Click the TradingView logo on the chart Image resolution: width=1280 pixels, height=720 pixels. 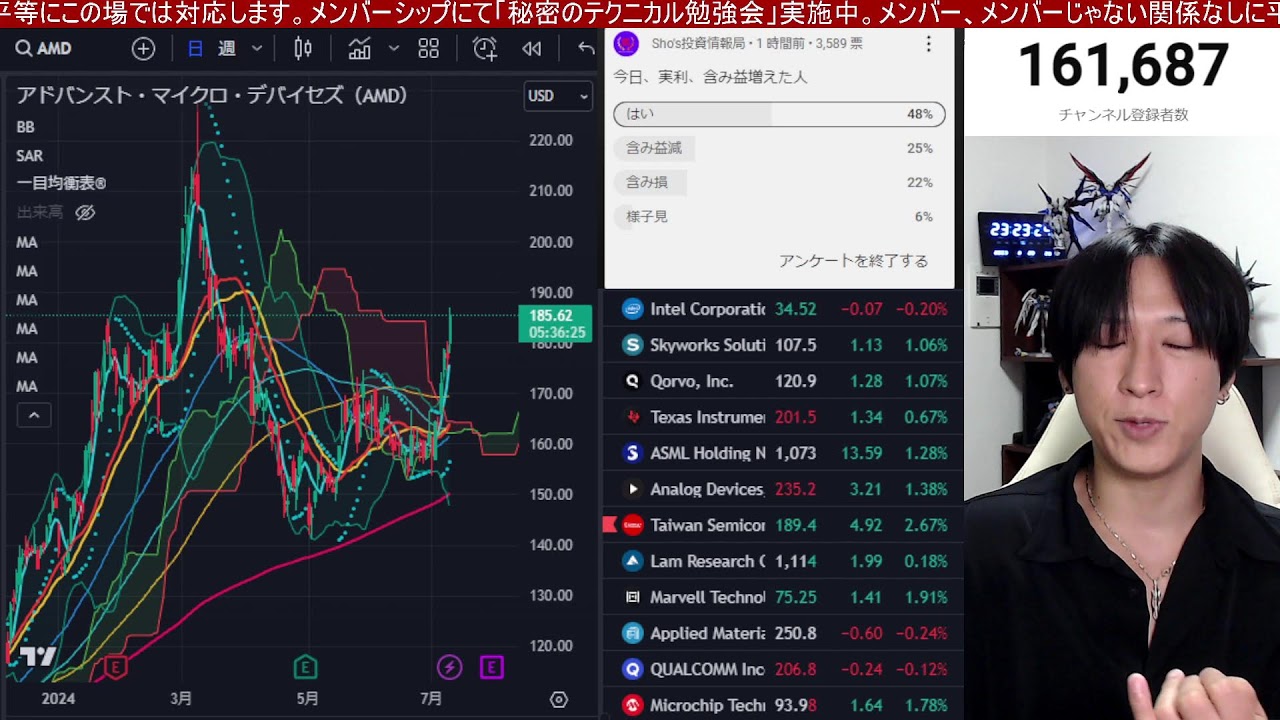coord(38,657)
